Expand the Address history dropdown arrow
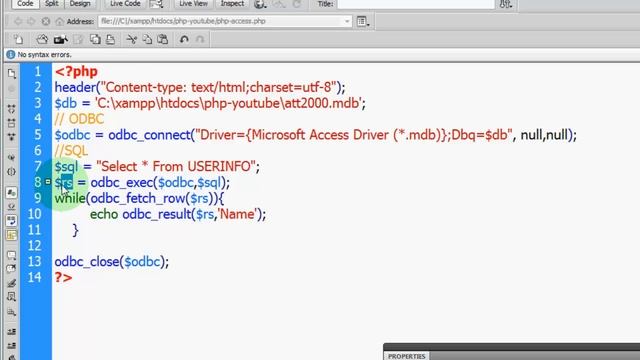Viewport: 640px width, 360px height. click(x=347, y=21)
